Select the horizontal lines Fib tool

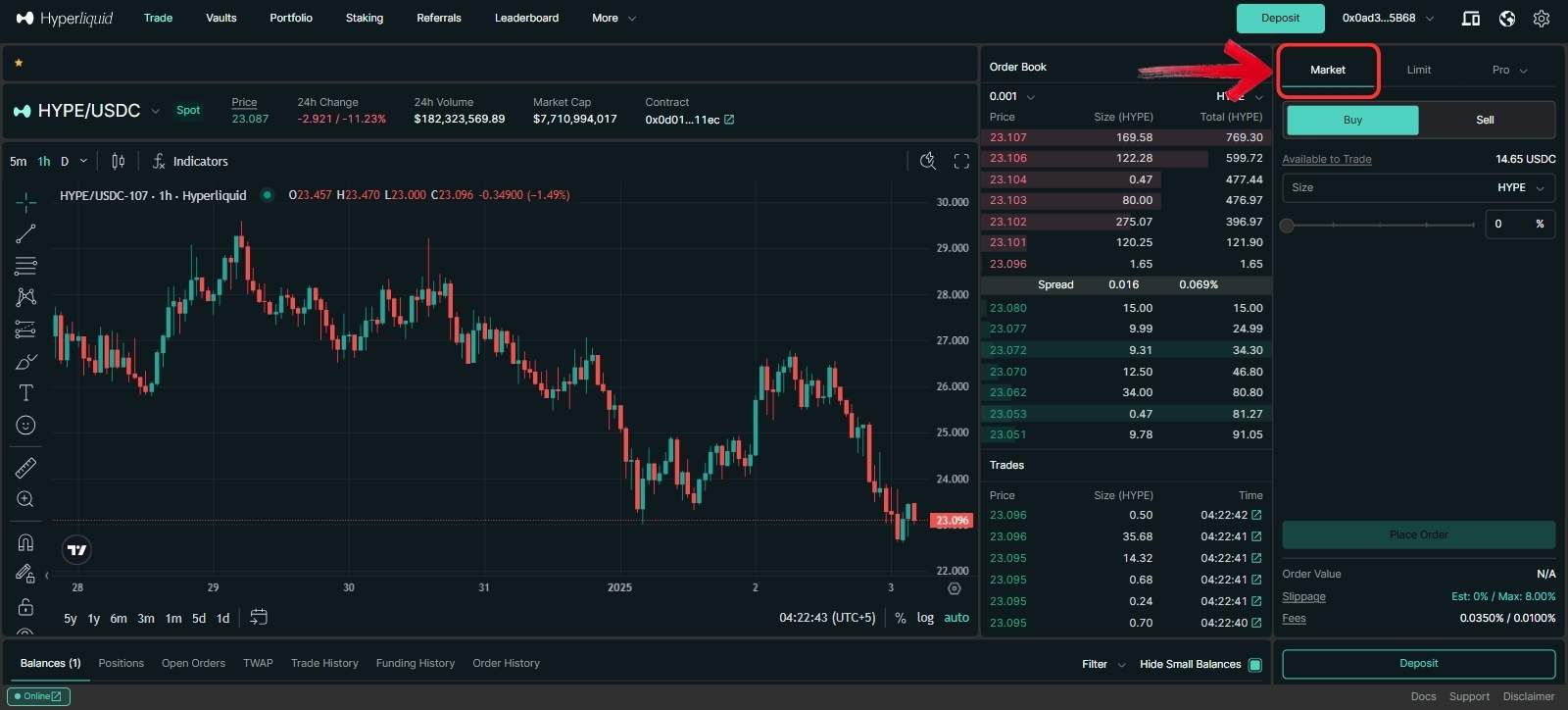(x=26, y=266)
